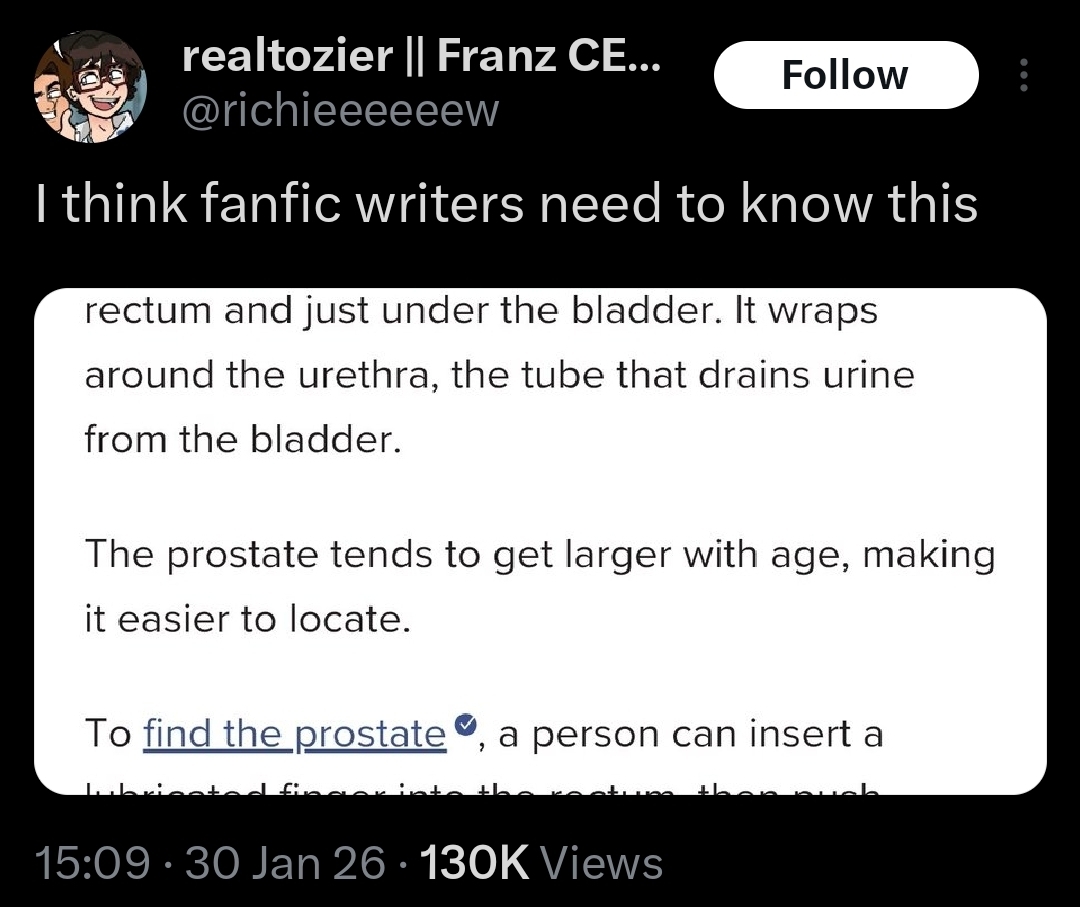Click the 30 Jan 26 date

[284, 863]
